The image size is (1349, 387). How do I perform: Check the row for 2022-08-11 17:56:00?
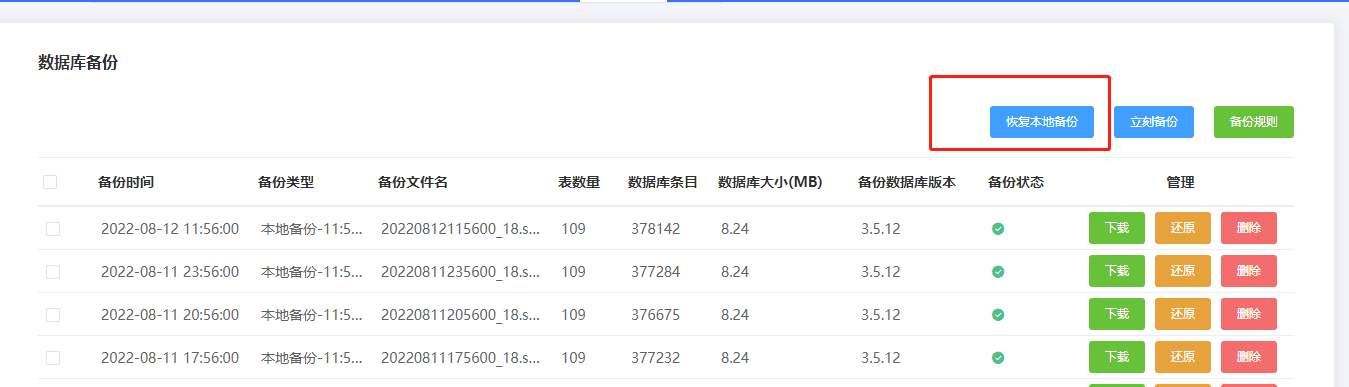[53, 358]
